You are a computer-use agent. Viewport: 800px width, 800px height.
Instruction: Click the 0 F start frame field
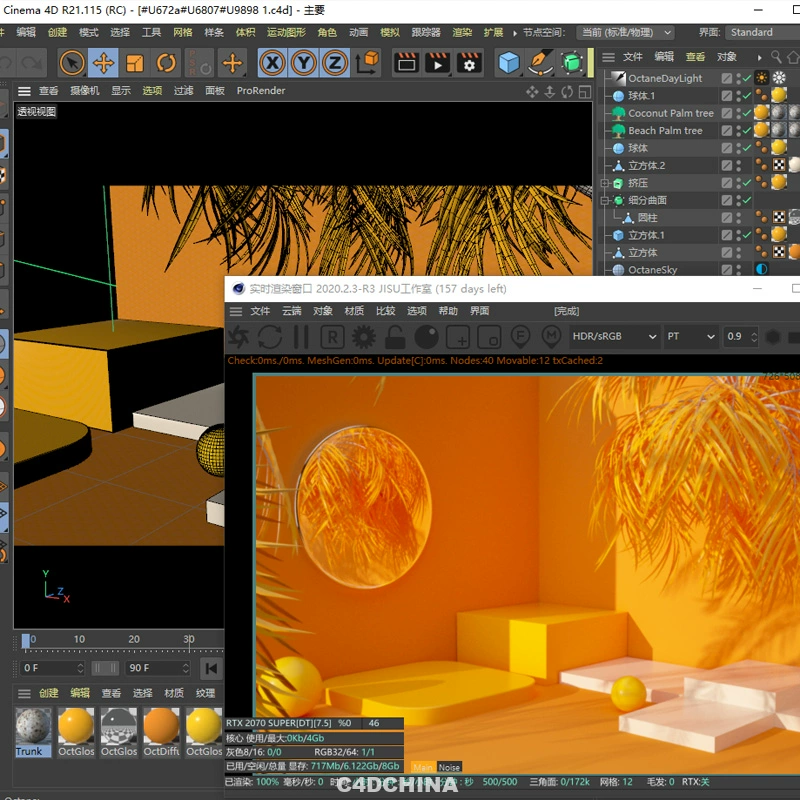point(52,668)
